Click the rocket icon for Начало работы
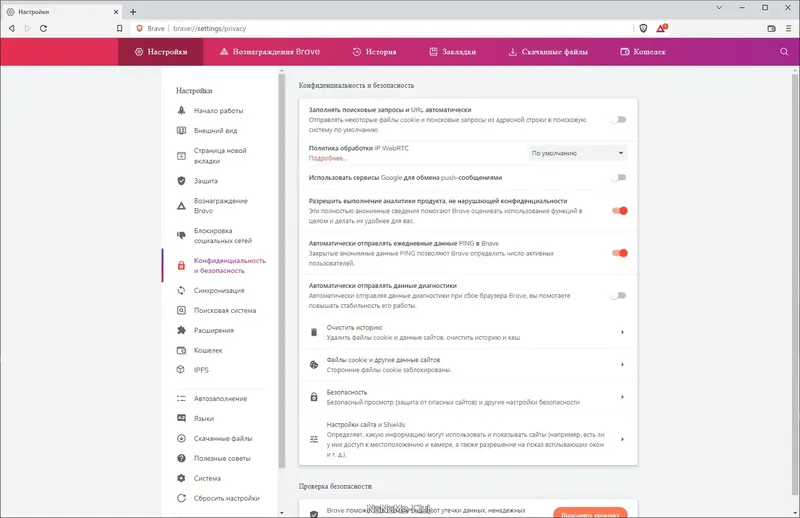The width and height of the screenshot is (800, 518). (181, 110)
